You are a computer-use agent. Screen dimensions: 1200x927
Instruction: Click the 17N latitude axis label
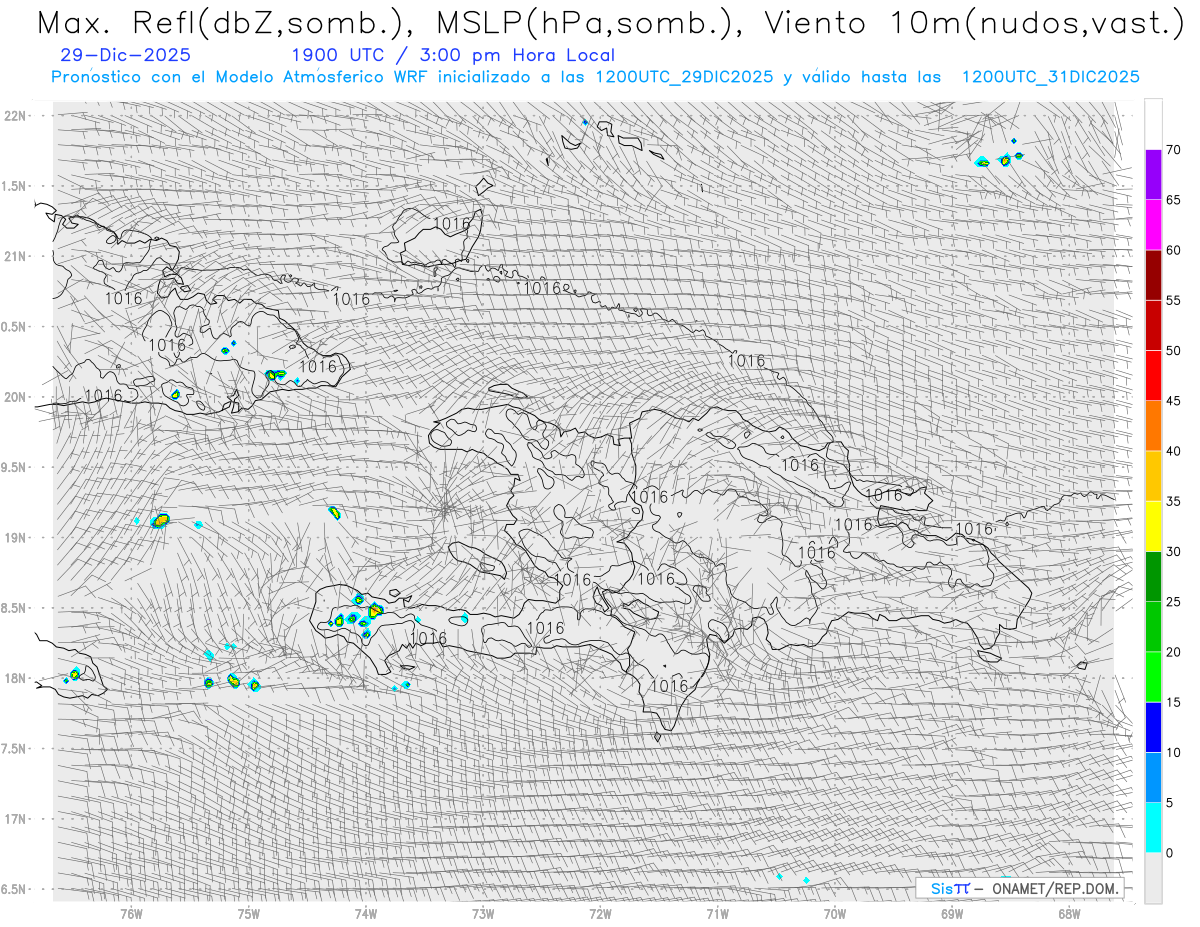16,819
